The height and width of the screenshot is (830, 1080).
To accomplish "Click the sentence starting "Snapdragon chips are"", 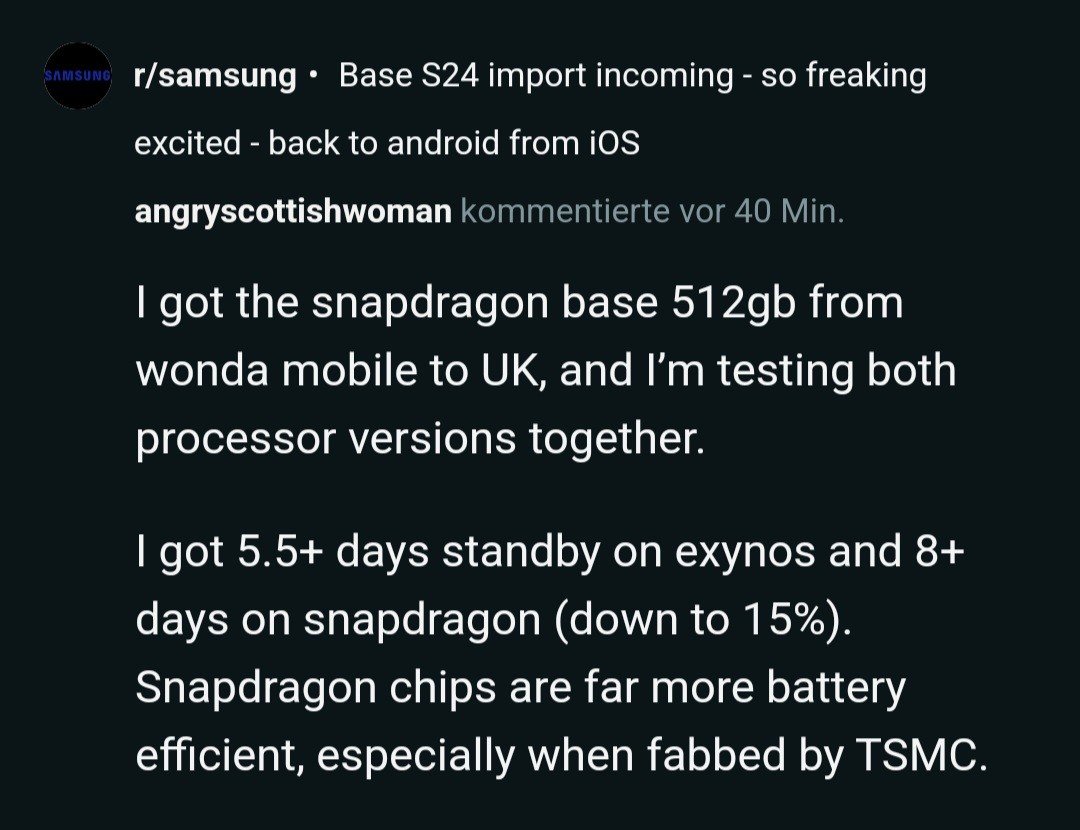I will tap(520, 688).
